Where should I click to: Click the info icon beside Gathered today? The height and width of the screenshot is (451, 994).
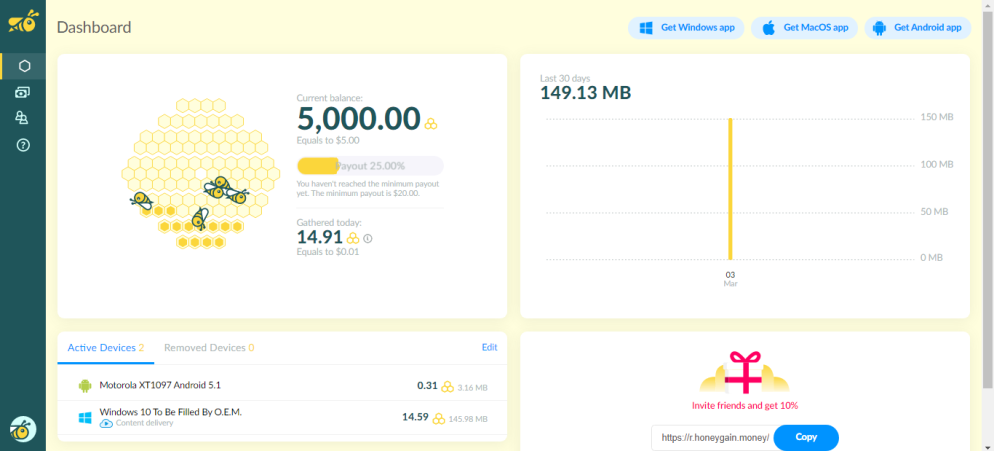click(368, 239)
